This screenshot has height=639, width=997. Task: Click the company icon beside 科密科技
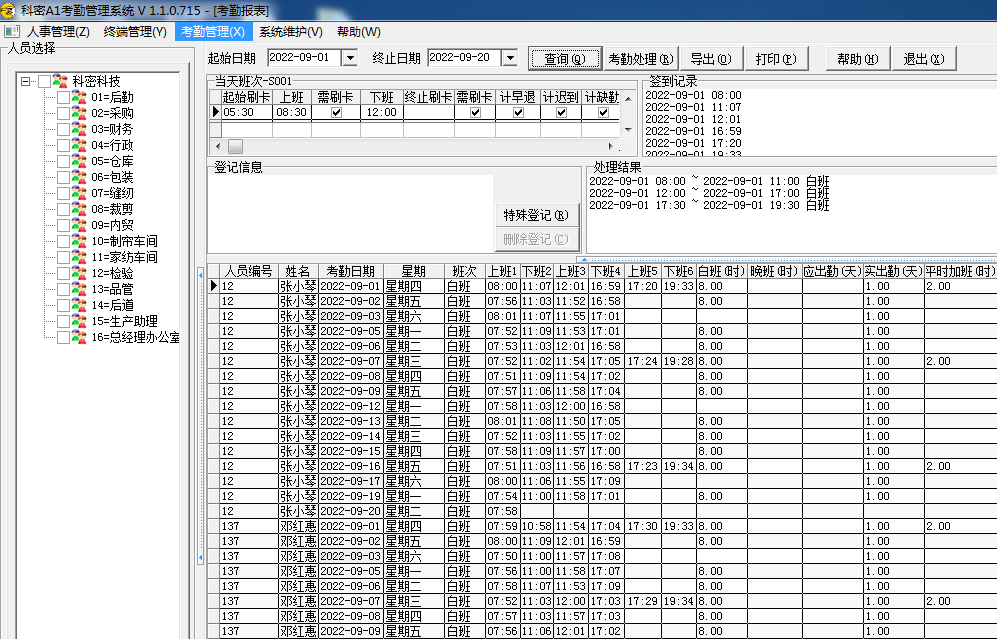(60, 81)
